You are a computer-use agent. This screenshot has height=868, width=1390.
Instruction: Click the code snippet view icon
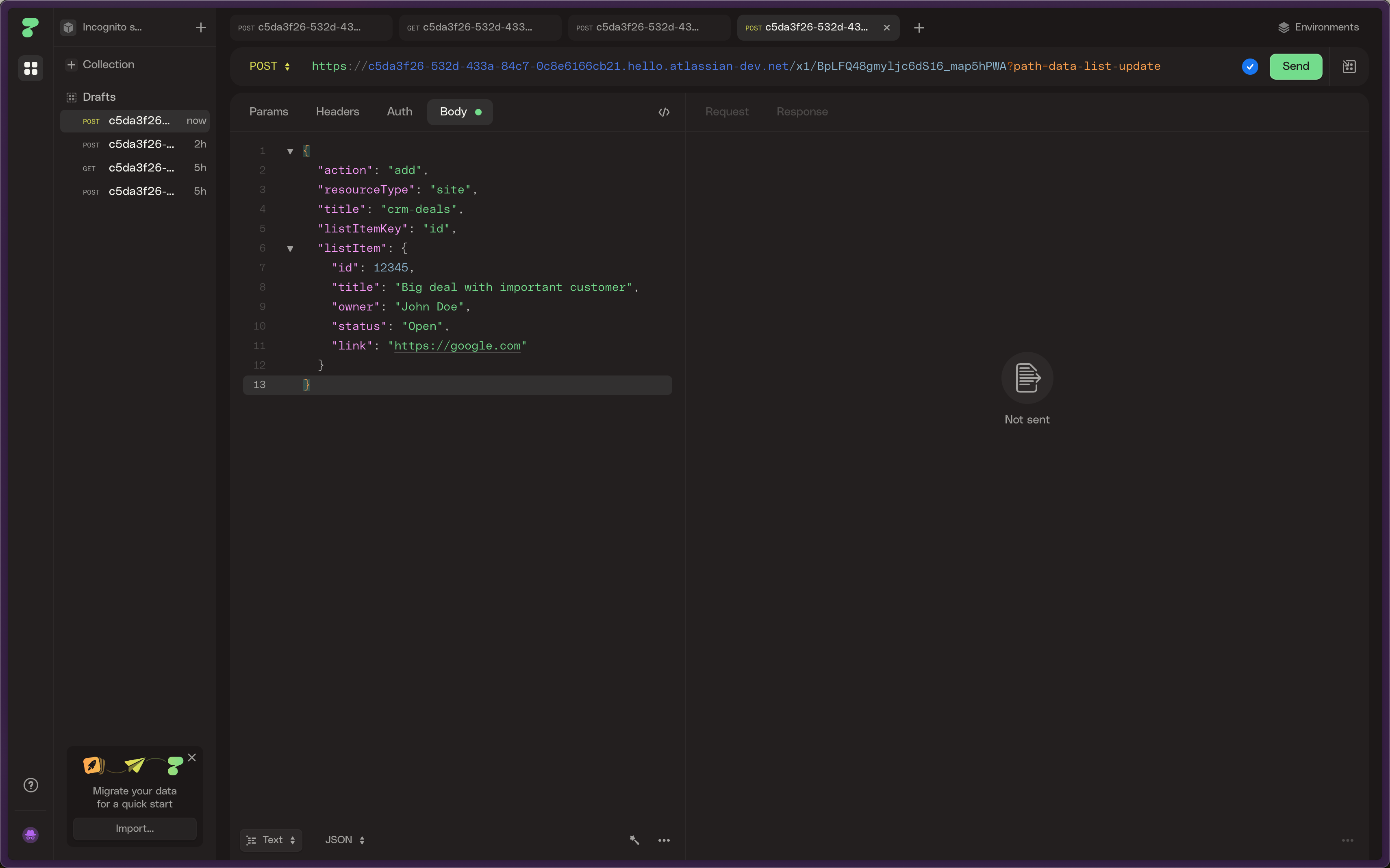[x=663, y=111]
